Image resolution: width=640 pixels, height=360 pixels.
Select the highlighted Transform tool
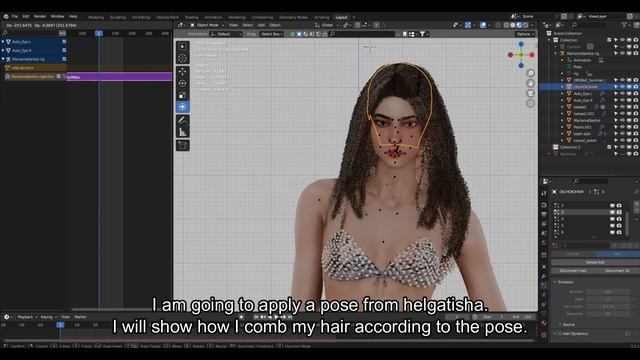[x=182, y=107]
